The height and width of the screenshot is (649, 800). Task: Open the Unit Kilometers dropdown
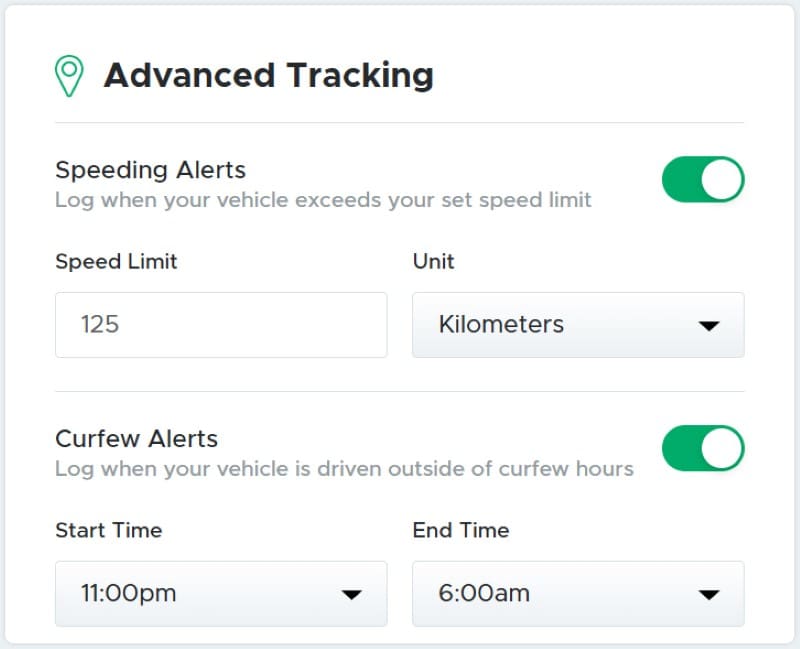[x=578, y=324]
